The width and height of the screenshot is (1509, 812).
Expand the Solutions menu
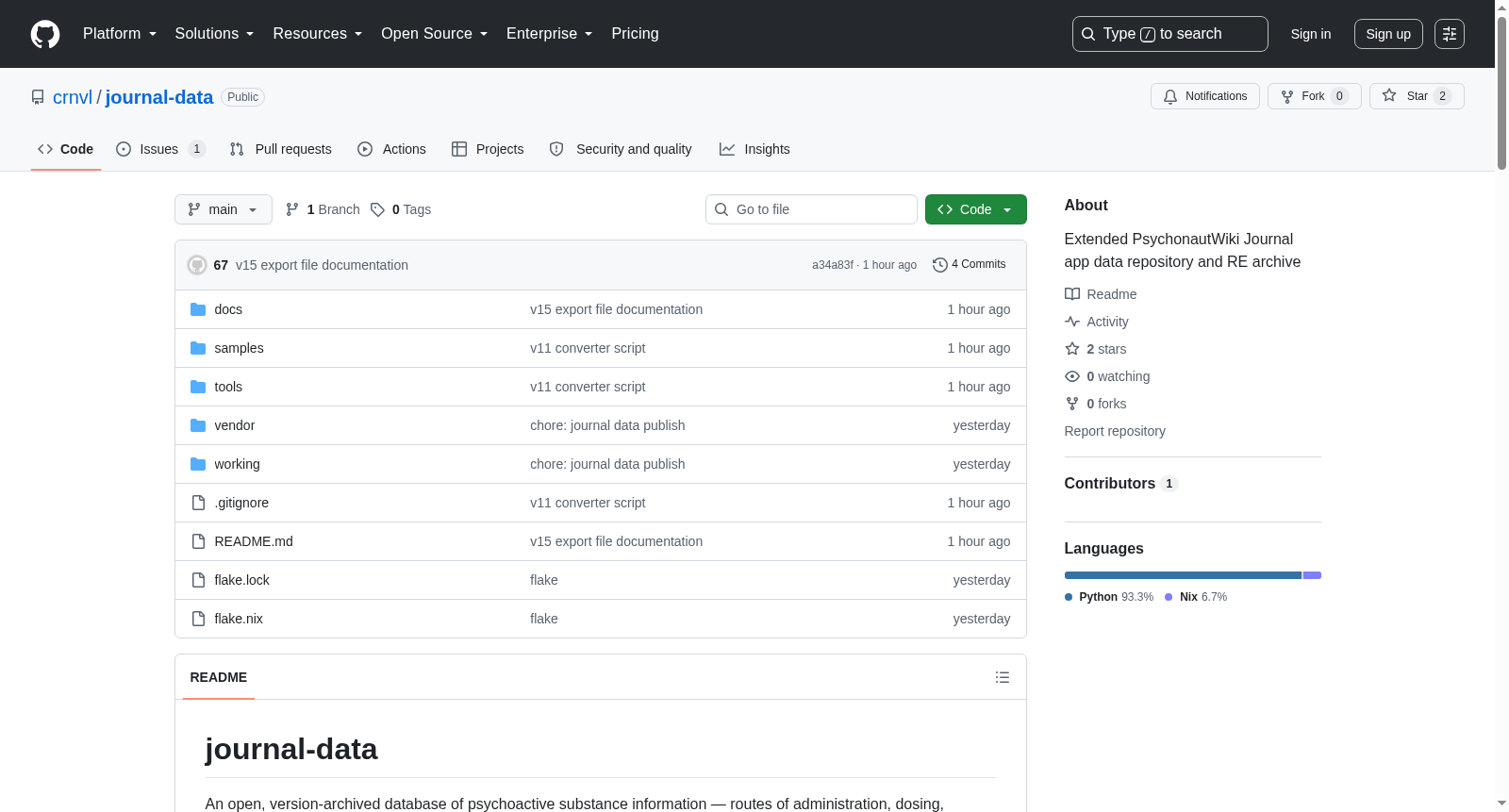click(214, 34)
